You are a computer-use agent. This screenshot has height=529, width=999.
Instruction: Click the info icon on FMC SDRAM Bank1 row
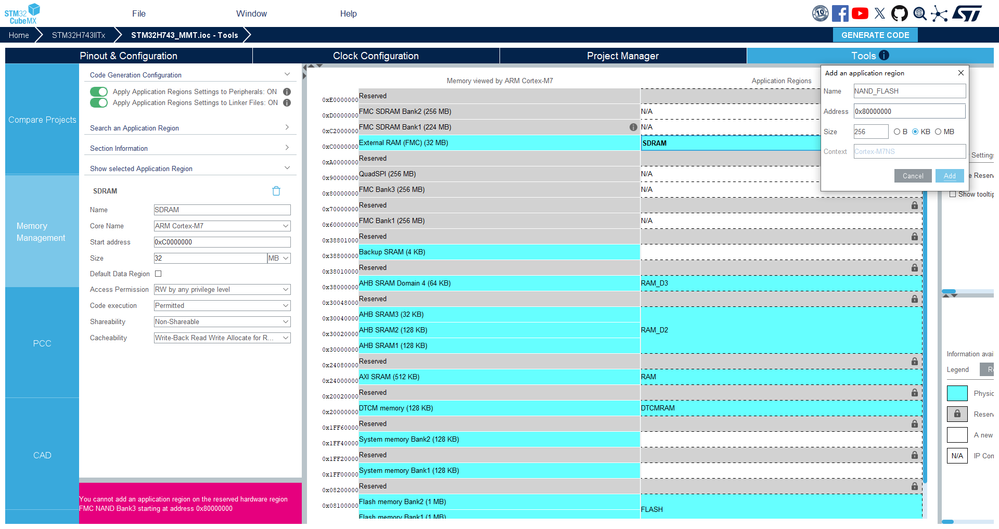pyautogui.click(x=633, y=127)
